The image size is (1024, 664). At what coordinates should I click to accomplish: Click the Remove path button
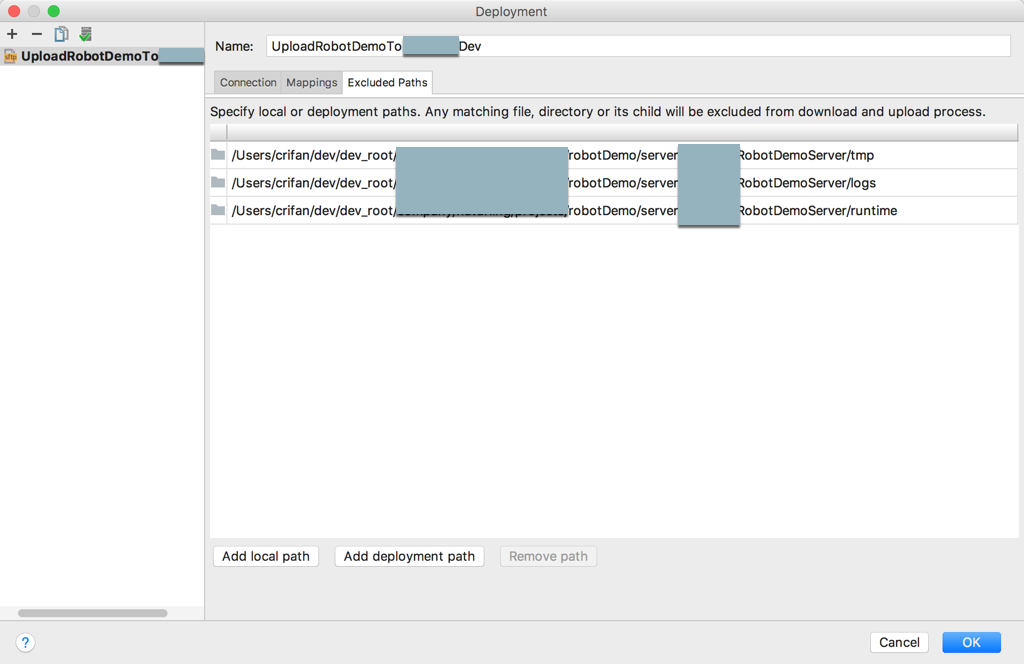(548, 556)
